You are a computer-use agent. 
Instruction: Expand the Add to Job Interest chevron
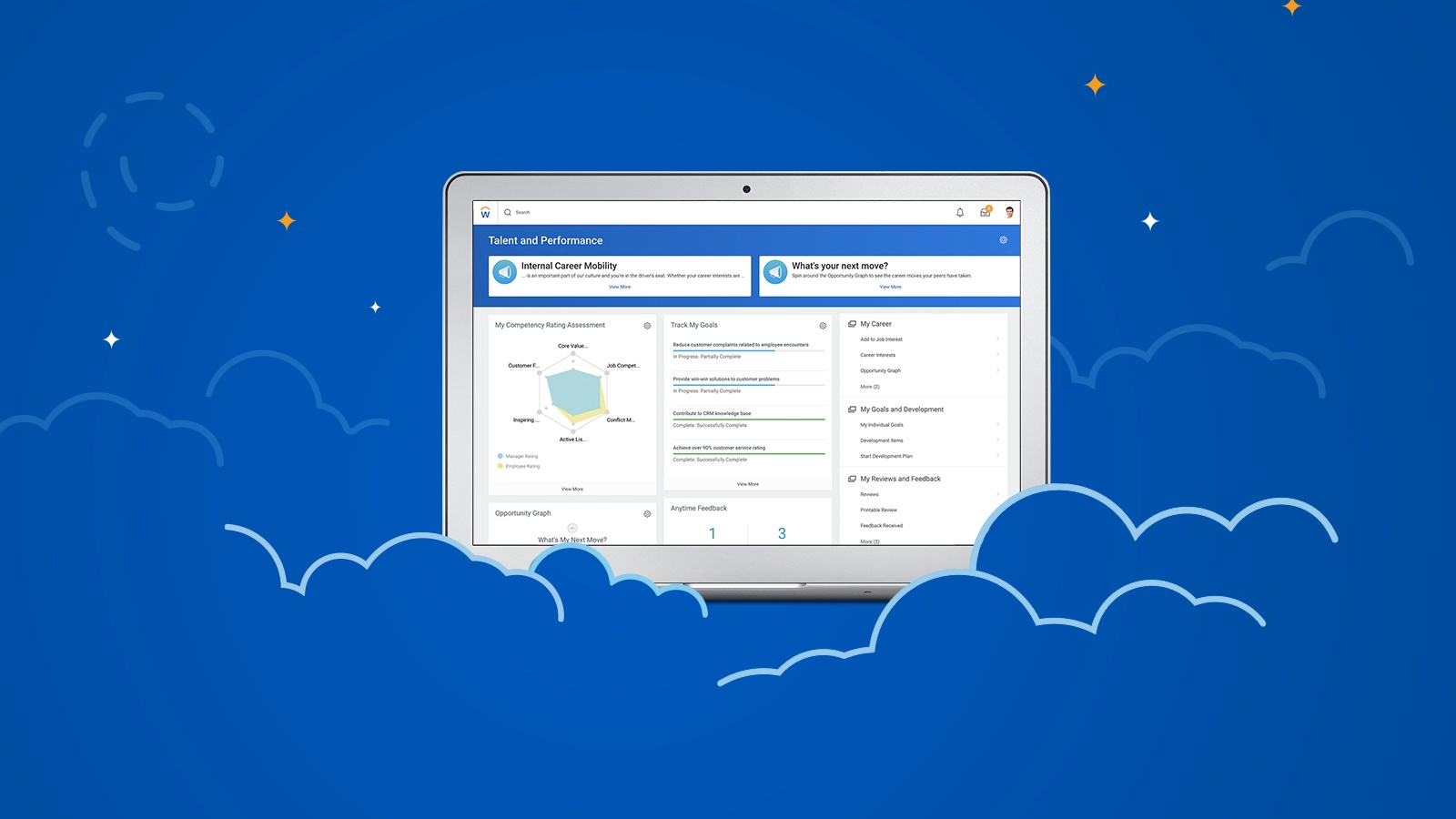click(x=997, y=339)
